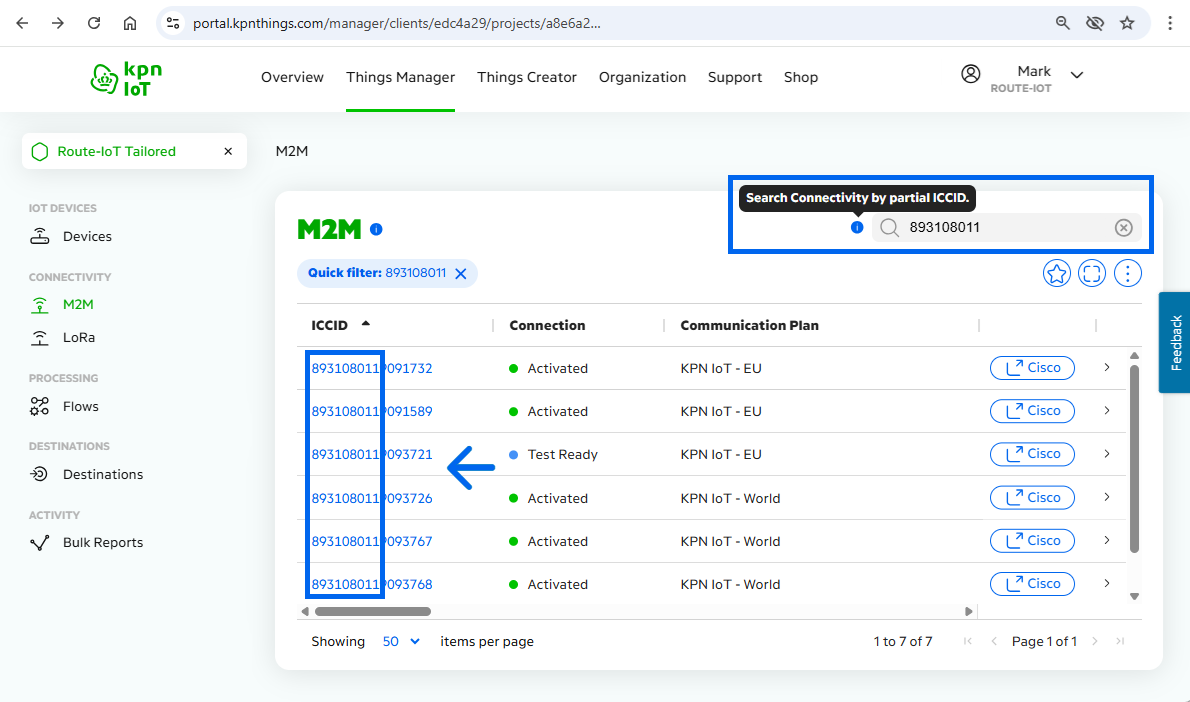
Task: Expand items per page dropdown showing 50
Action: click(401, 641)
